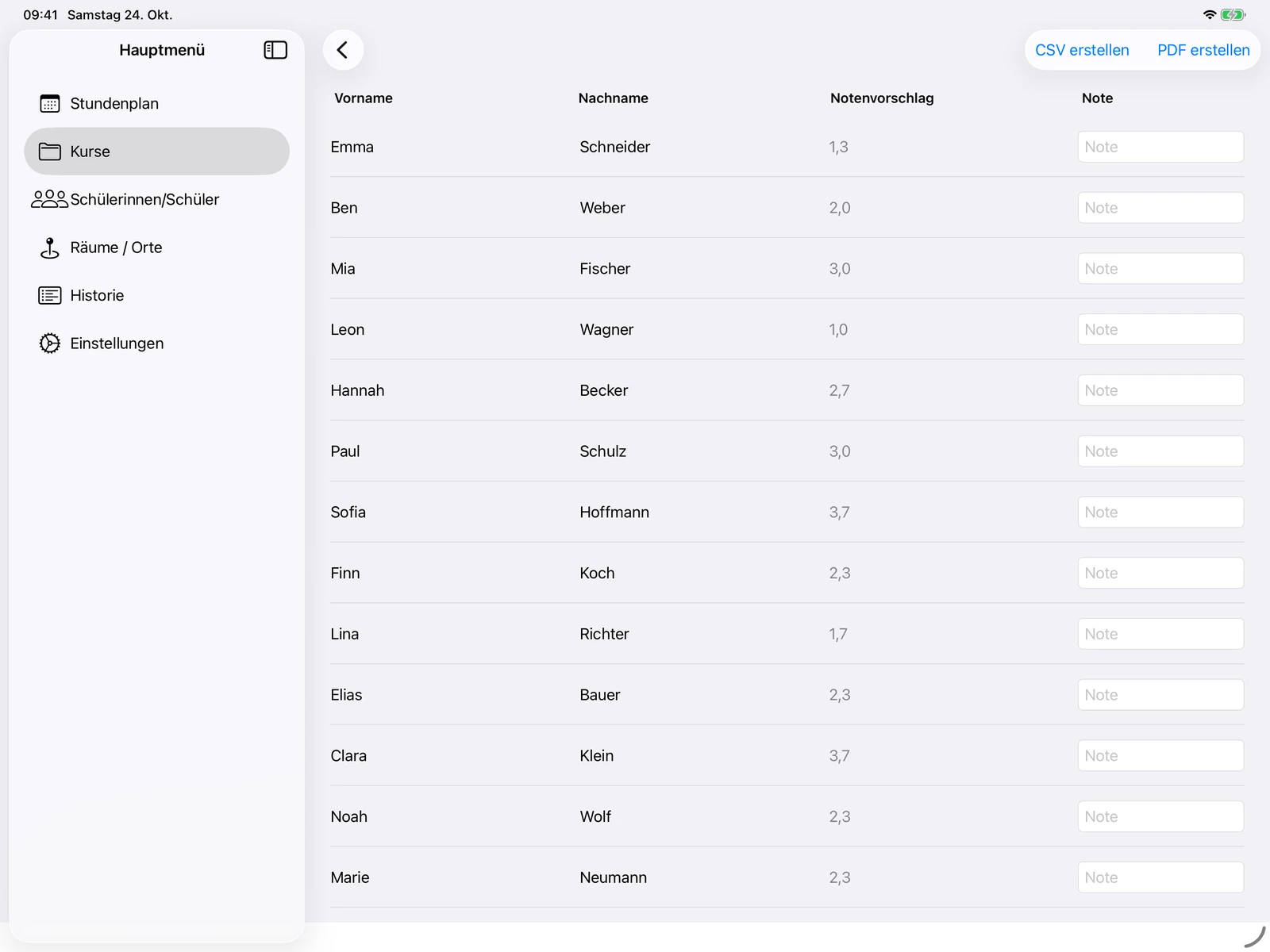Focus the Note field for Marie Neumann
1270x952 pixels.
[x=1160, y=877]
